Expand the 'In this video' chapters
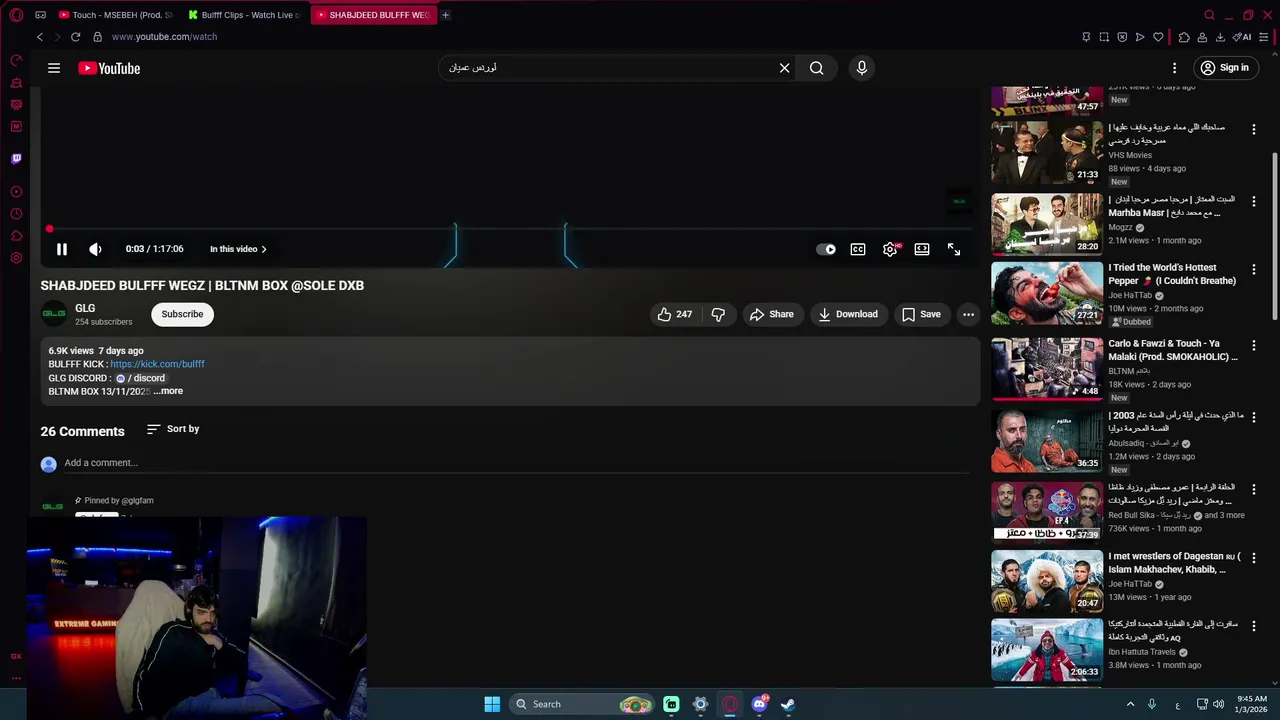Screen dimensions: 1280x720 pos(238,249)
